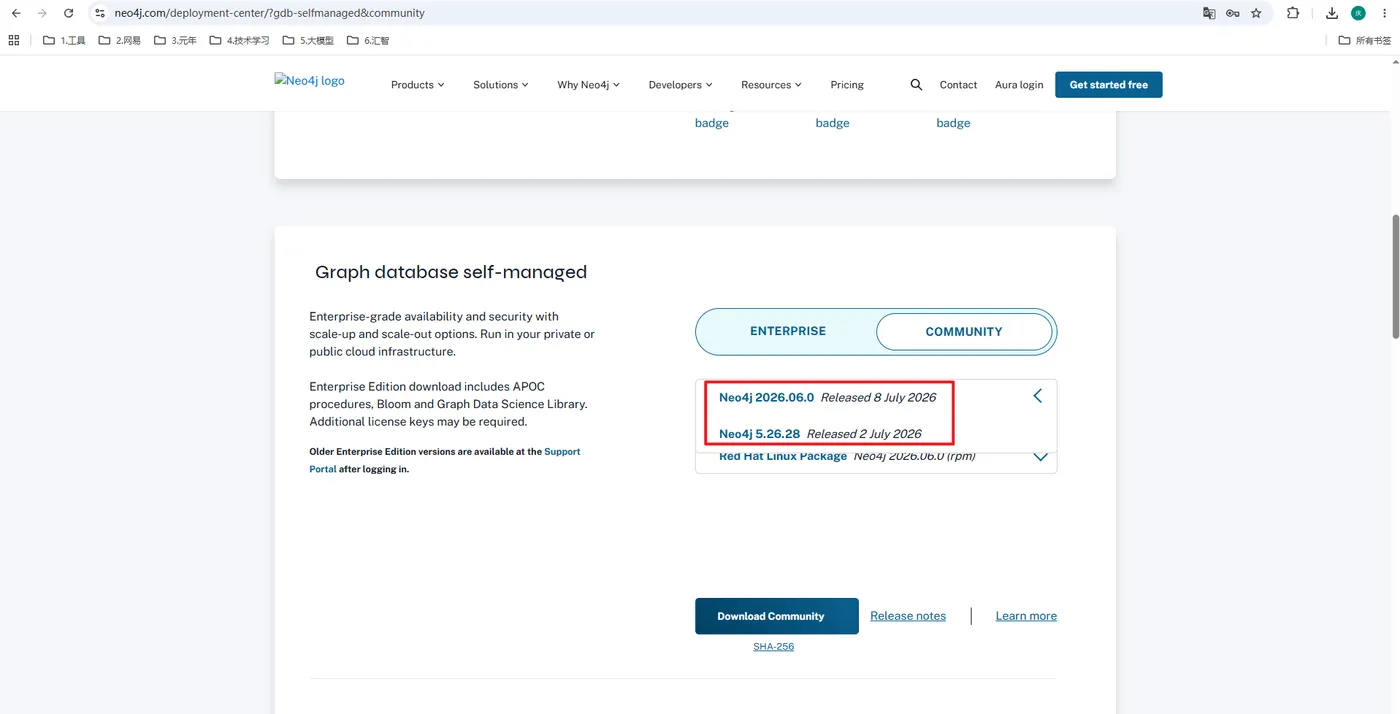Open the 2.网易 bookmark folder
Image resolution: width=1400 pixels, height=714 pixels.
pyautogui.click(x=119, y=41)
